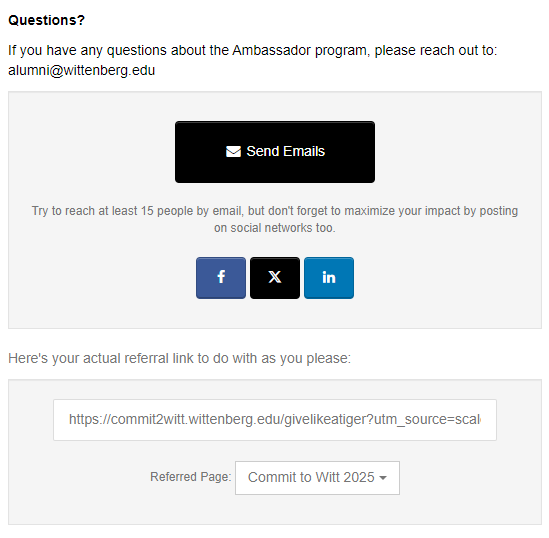
Task: Click the alumni@wittenberg.edu email address
Action: tap(82, 70)
